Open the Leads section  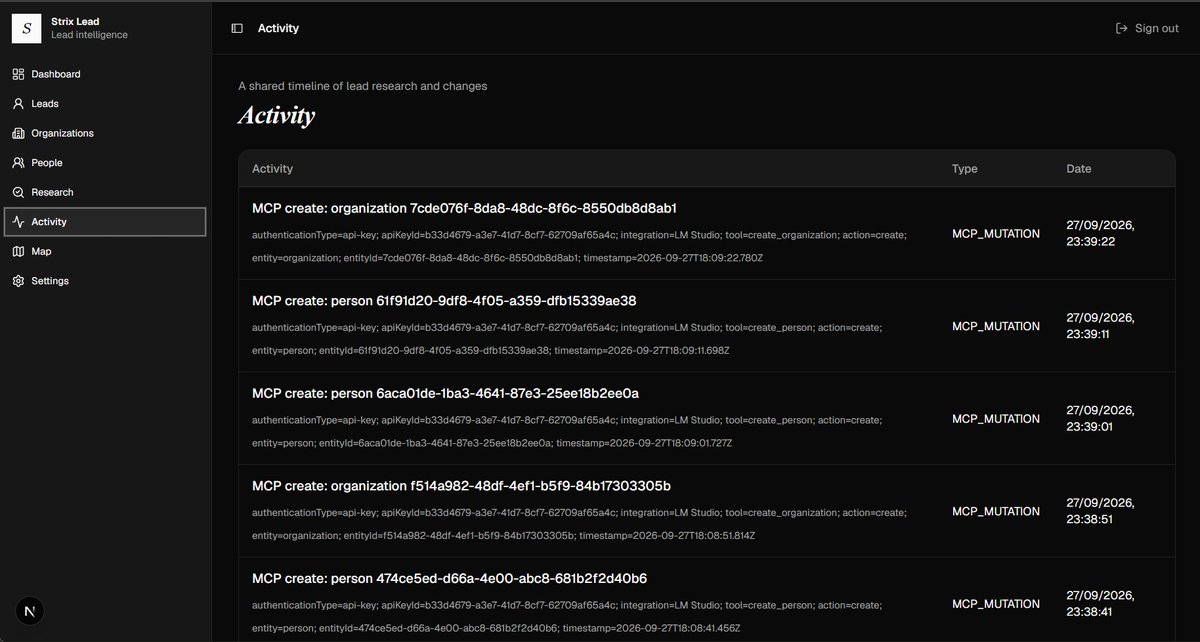(x=105, y=104)
